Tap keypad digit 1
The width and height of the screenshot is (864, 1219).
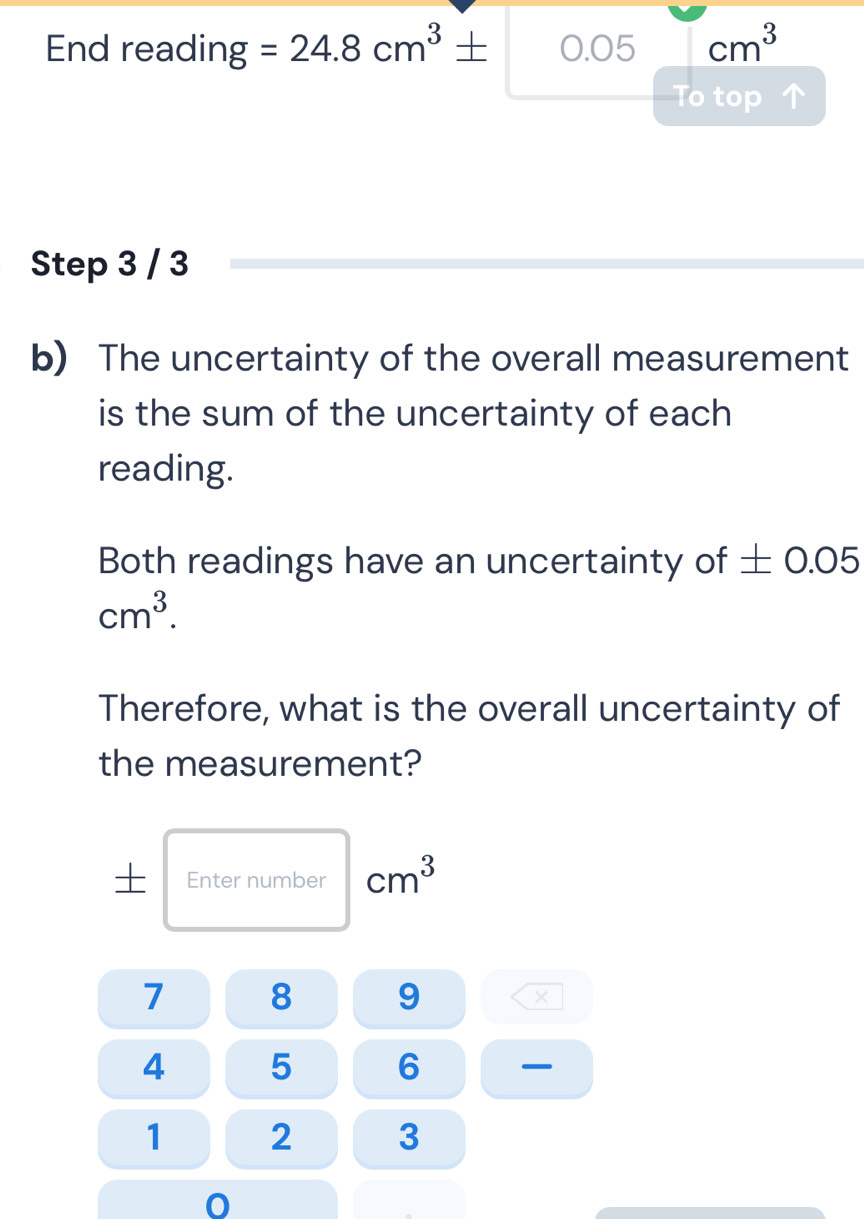point(153,1137)
